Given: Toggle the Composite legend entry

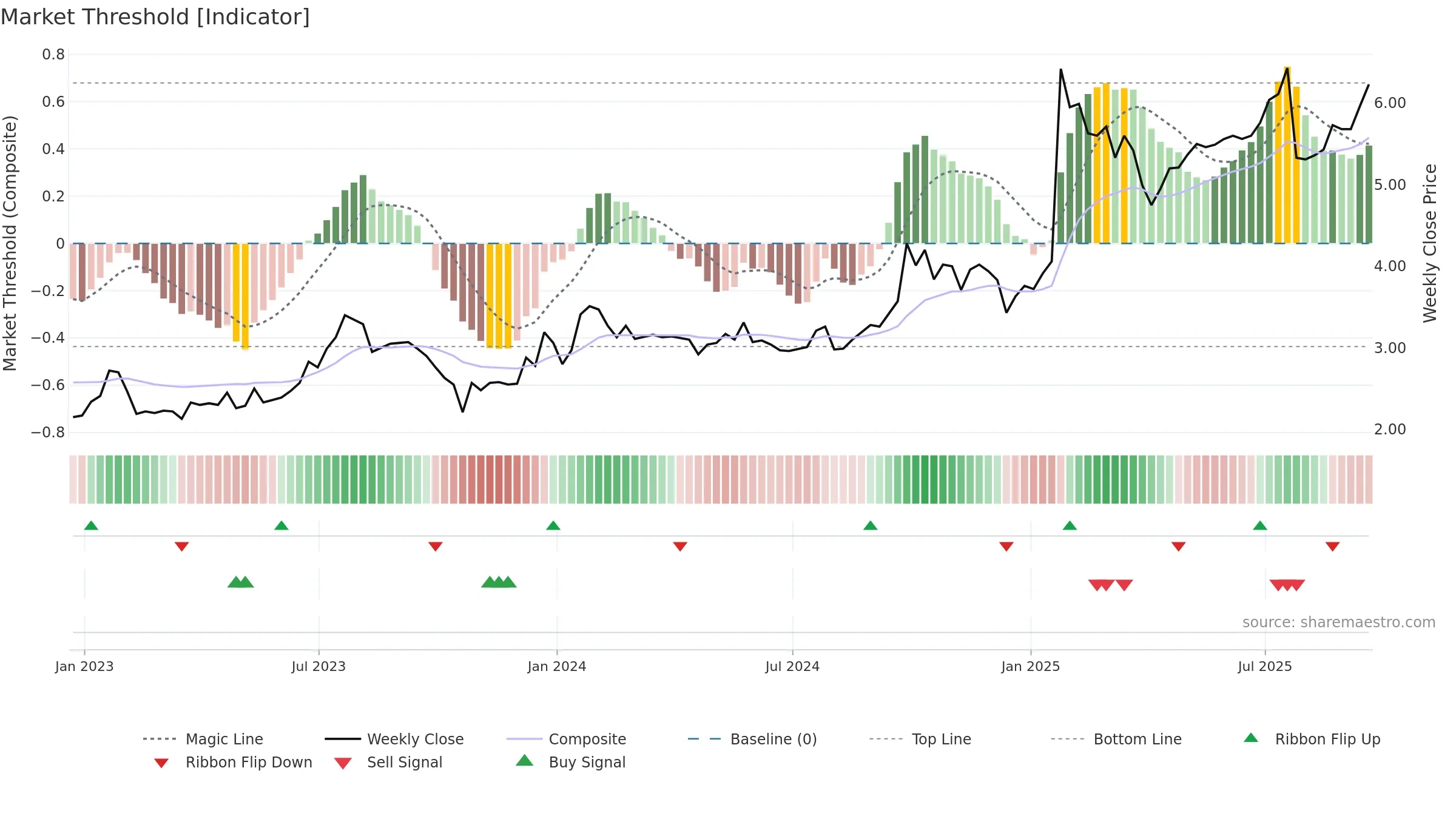Looking at the screenshot, I should point(566,739).
